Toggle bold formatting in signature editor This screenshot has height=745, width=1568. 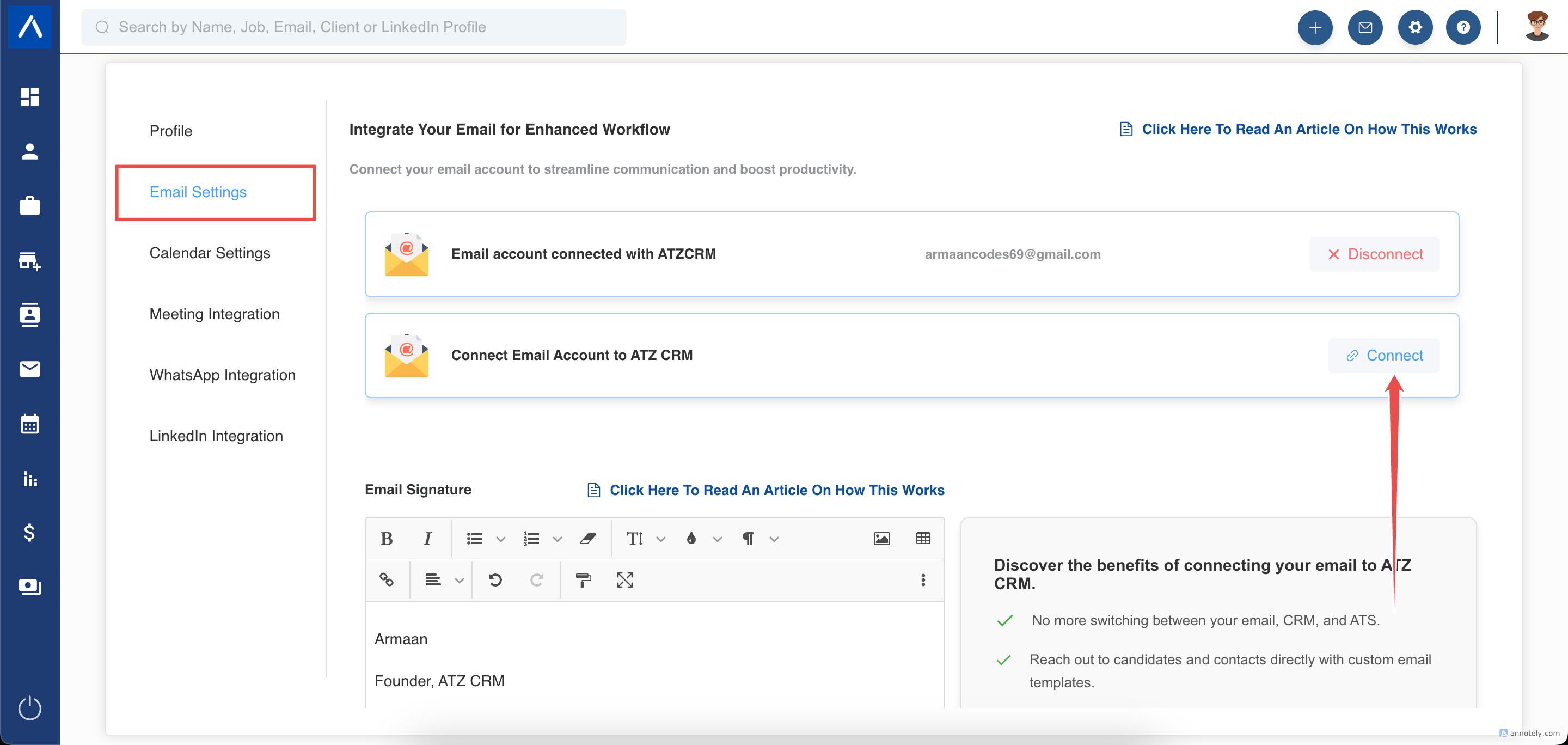click(x=387, y=539)
